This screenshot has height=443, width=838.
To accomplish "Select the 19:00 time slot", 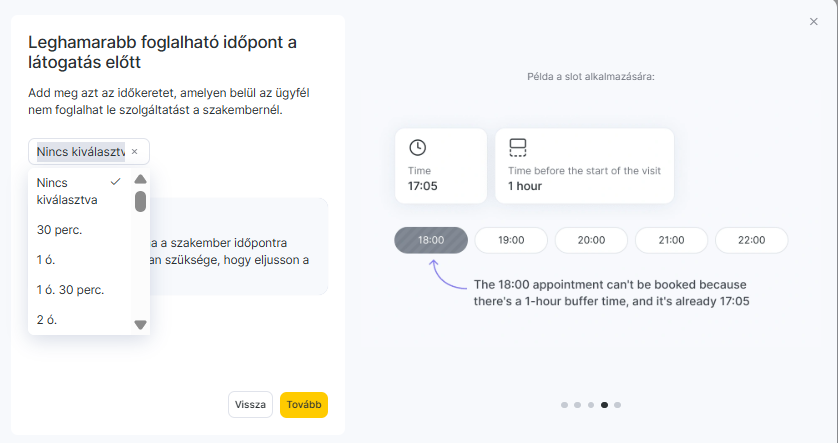I will click(x=511, y=240).
